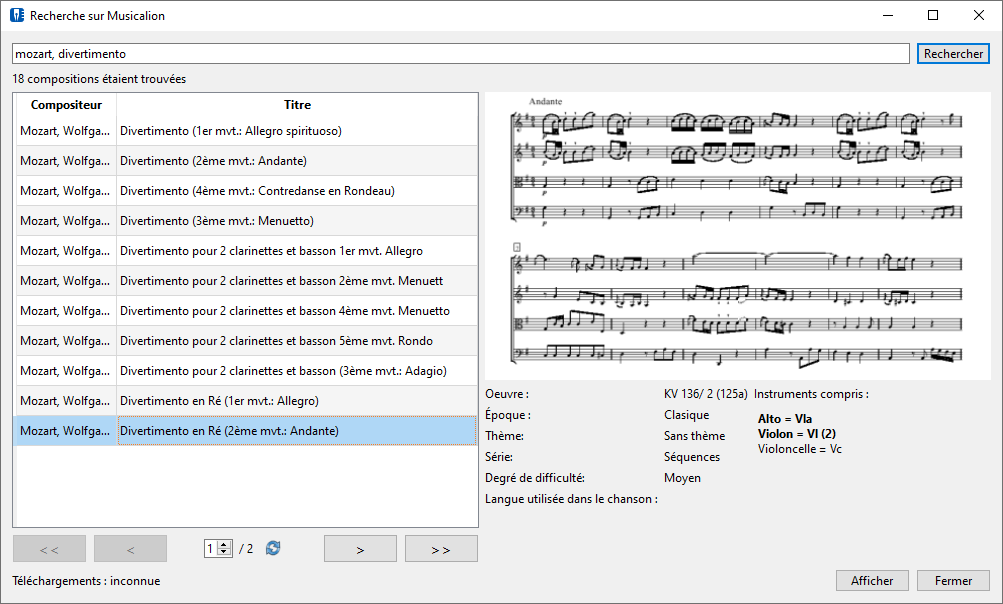This screenshot has height=604, width=1003.
Task: Open the Andante sheet music preview
Action: [738, 237]
